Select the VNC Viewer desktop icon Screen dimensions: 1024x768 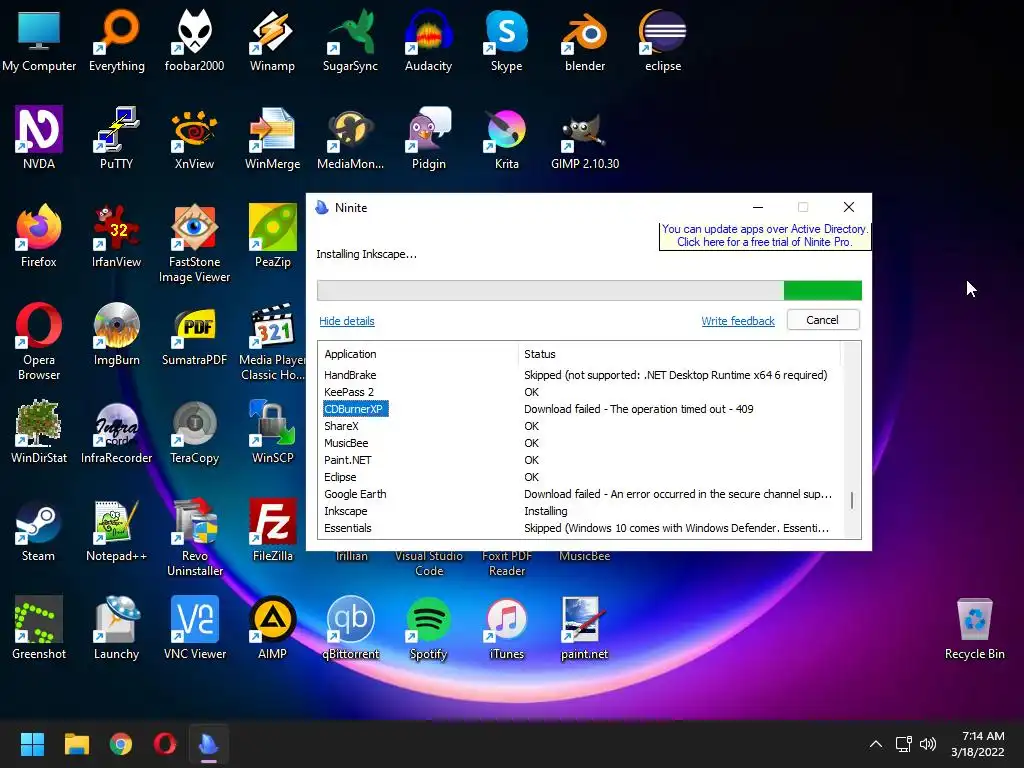click(195, 628)
